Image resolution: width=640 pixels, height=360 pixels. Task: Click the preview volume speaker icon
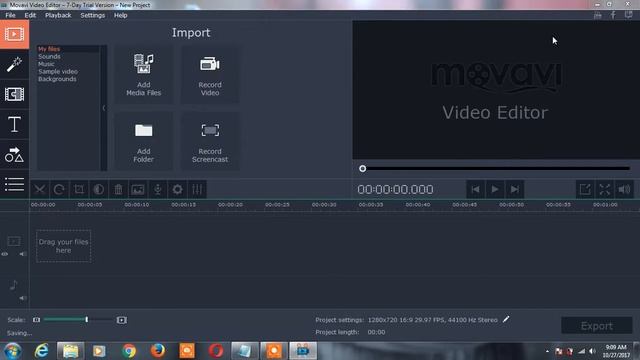pos(624,189)
